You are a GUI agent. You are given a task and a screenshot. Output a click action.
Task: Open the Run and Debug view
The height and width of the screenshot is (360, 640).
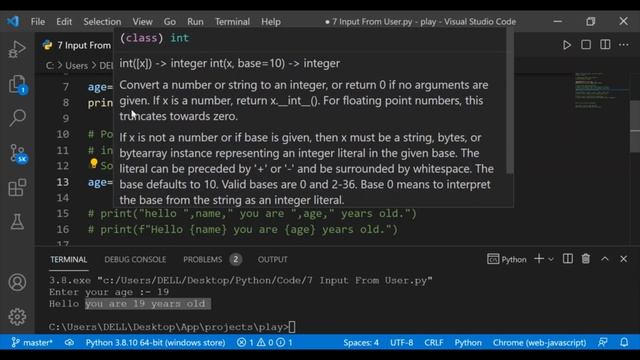[17, 49]
